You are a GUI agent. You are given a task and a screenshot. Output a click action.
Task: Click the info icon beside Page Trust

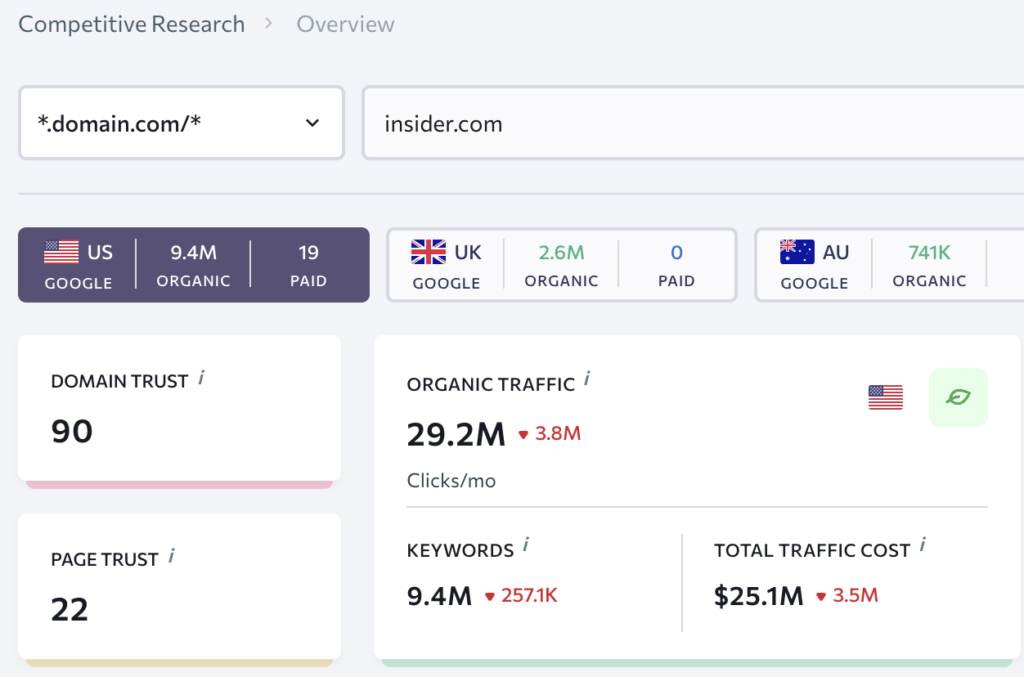pyautogui.click(x=172, y=556)
